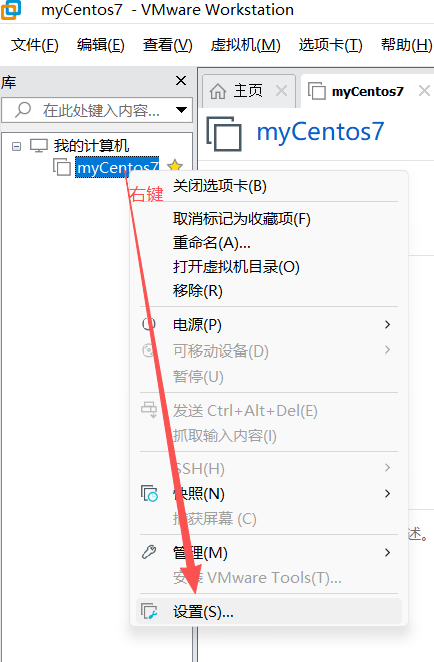Click the VMware Workstation logo icon

[10, 9]
